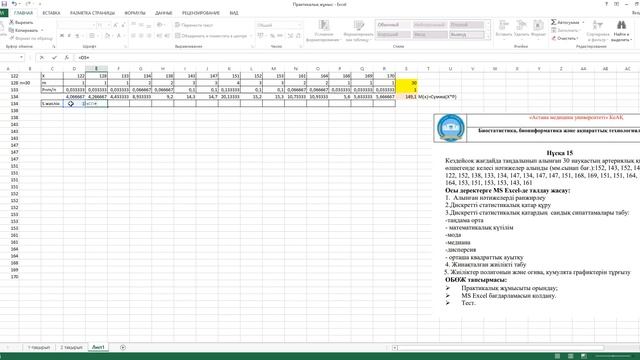The width and height of the screenshot is (640, 360).
Task: Open the Общий number format dropdown
Action: [x=300, y=25]
